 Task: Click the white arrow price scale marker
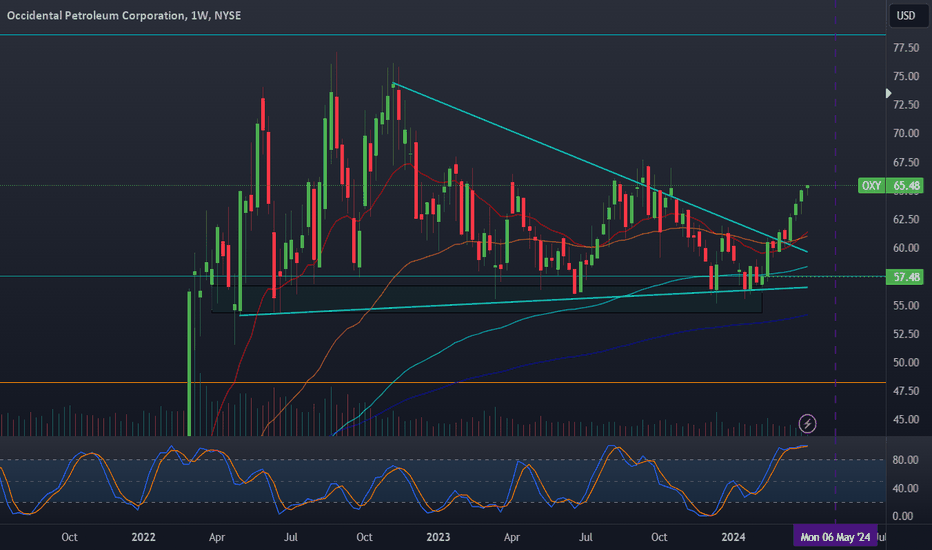pyautogui.click(x=888, y=93)
